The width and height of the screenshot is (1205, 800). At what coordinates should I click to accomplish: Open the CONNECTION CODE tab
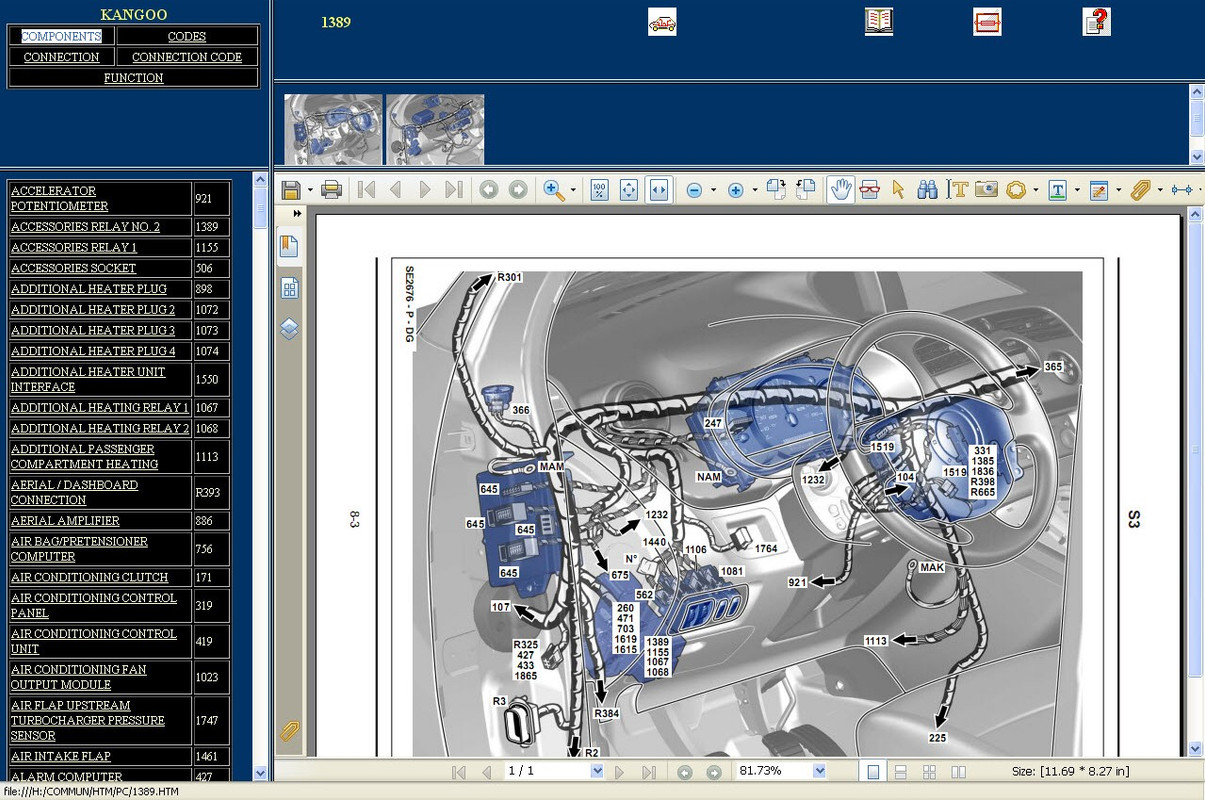tap(187, 57)
